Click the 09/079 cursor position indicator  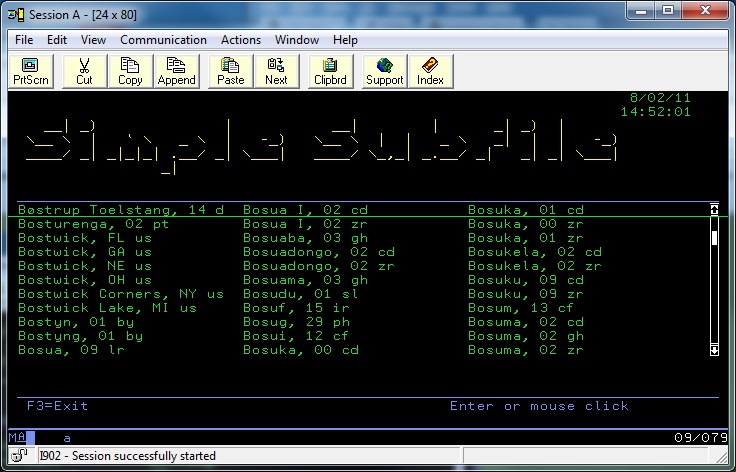[x=701, y=438]
